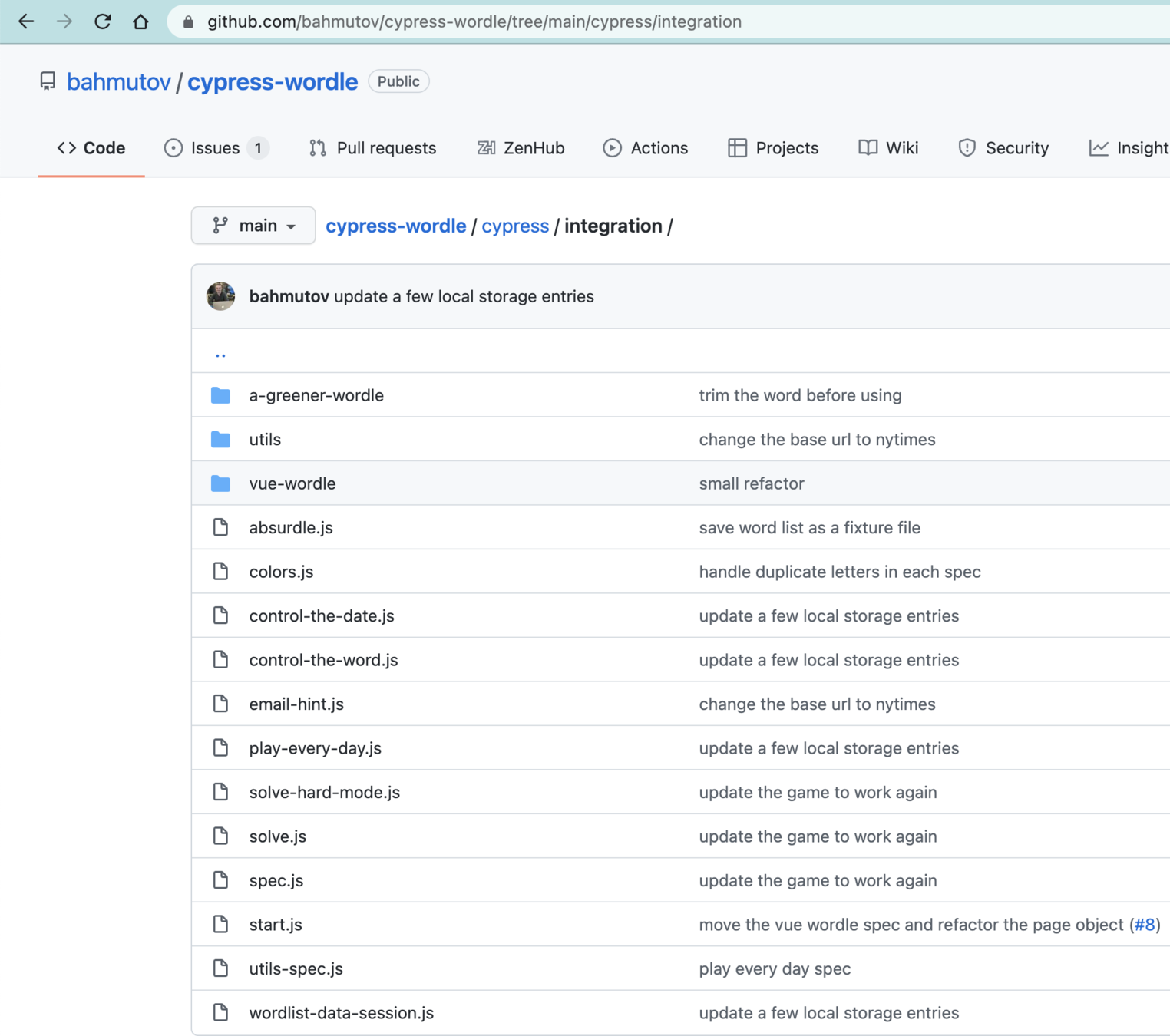Click the vue-wordle folder icon

(x=220, y=483)
